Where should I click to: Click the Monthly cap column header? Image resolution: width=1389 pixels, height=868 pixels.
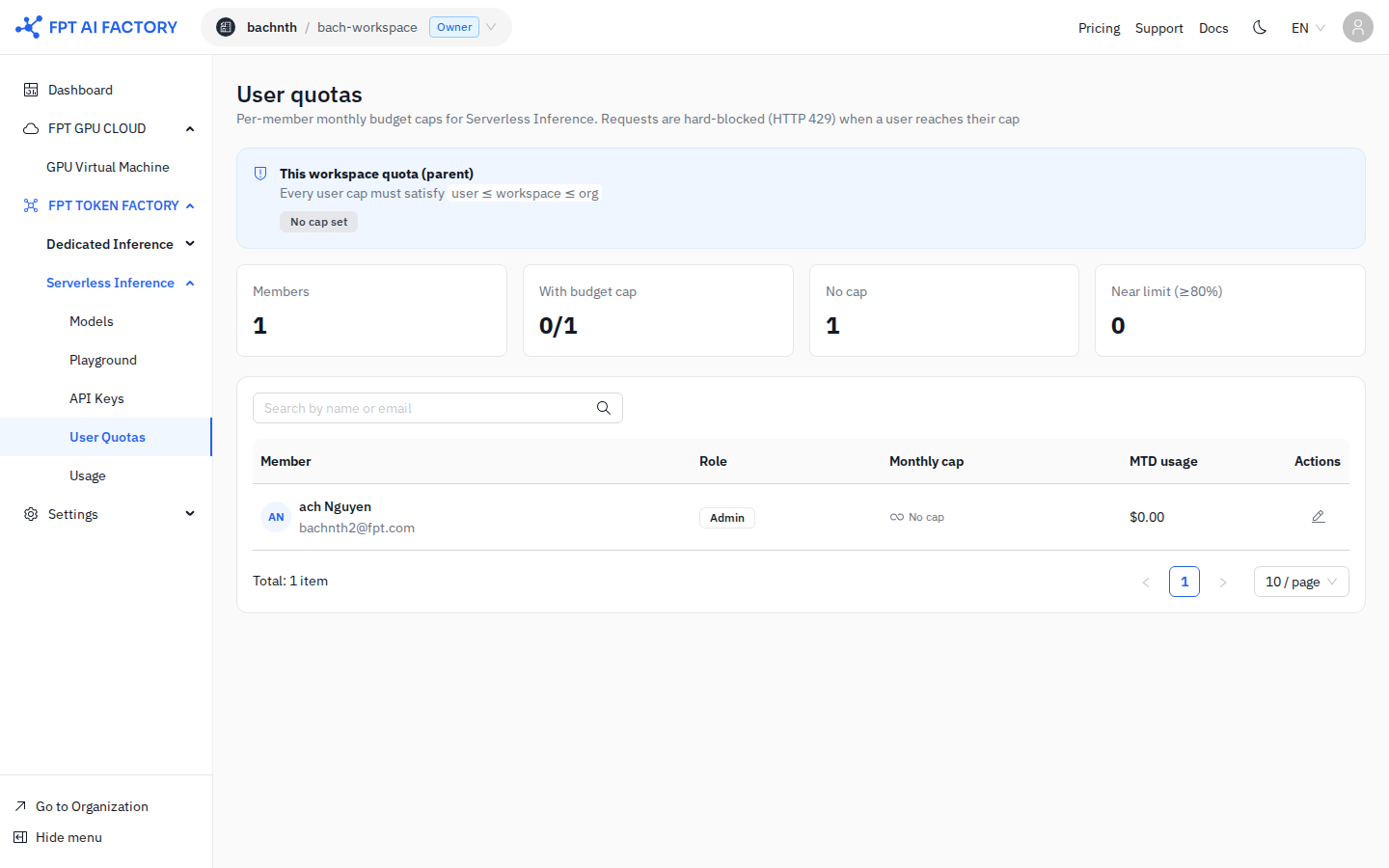click(926, 461)
